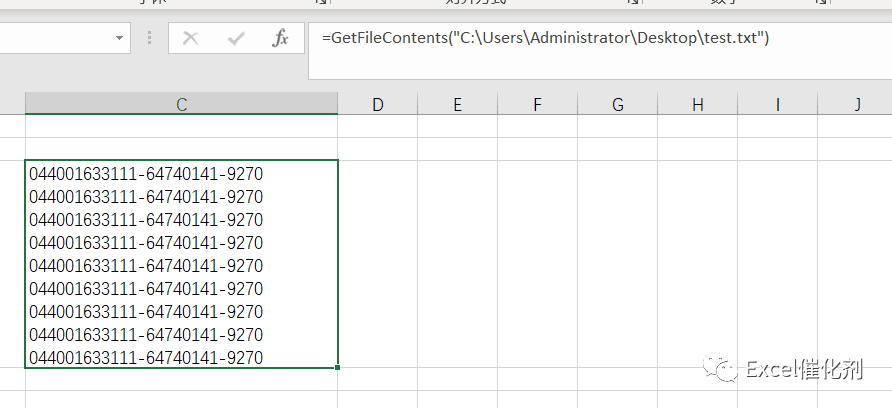This screenshot has width=892, height=408.
Task: Select column D header
Action: pos(378,104)
